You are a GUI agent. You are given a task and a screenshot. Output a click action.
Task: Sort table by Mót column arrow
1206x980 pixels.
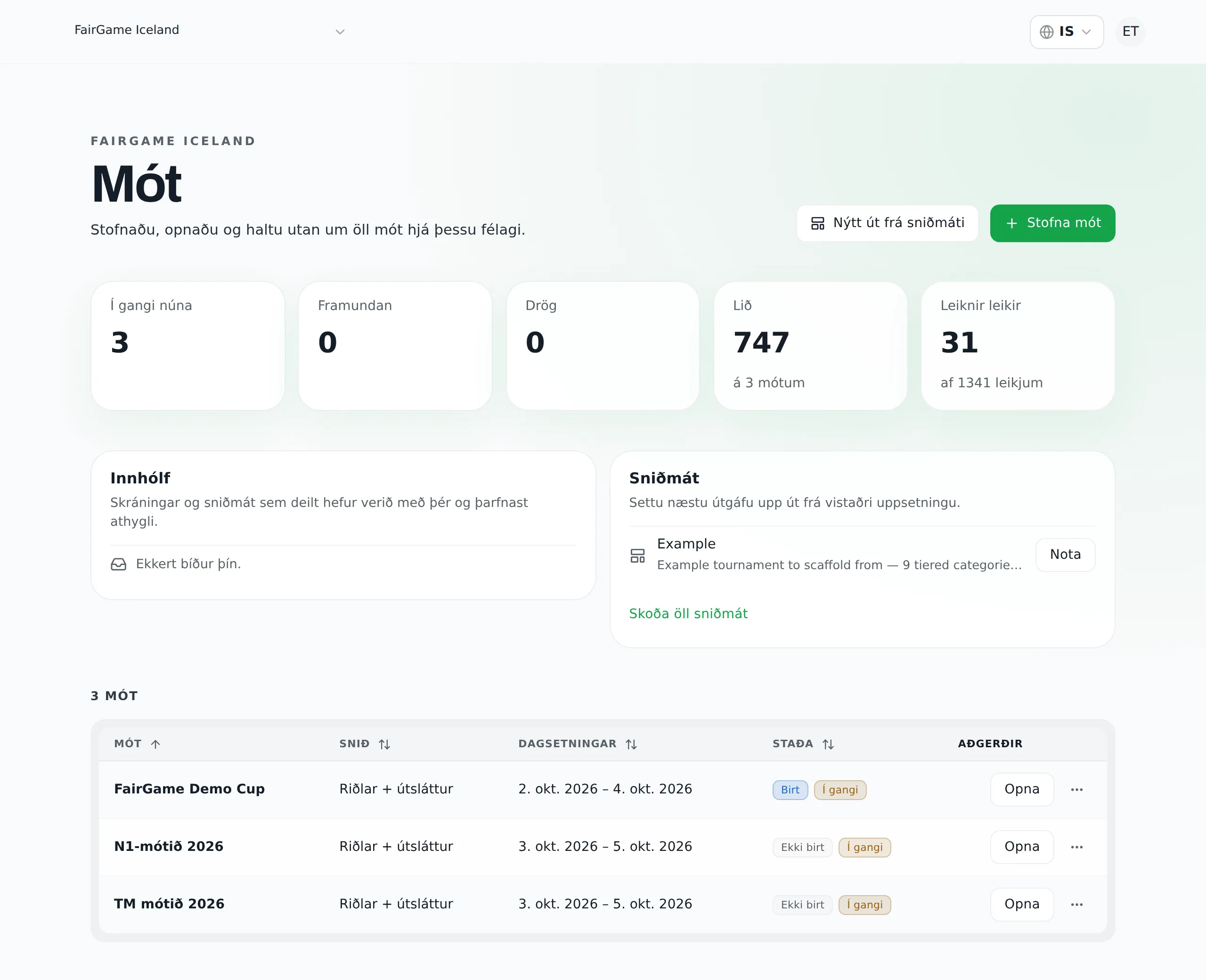(155, 743)
